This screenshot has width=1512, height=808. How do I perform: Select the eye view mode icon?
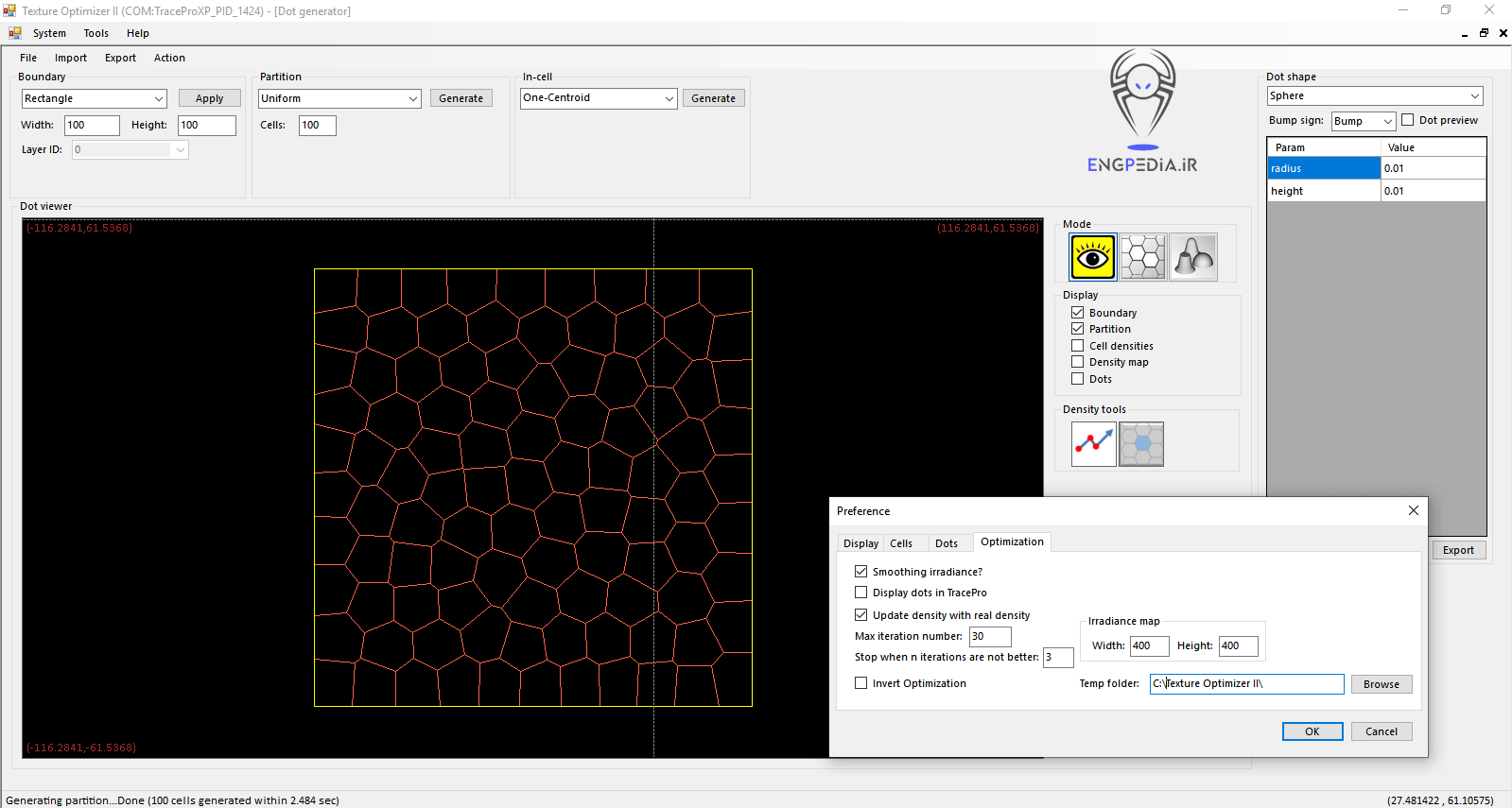1092,257
